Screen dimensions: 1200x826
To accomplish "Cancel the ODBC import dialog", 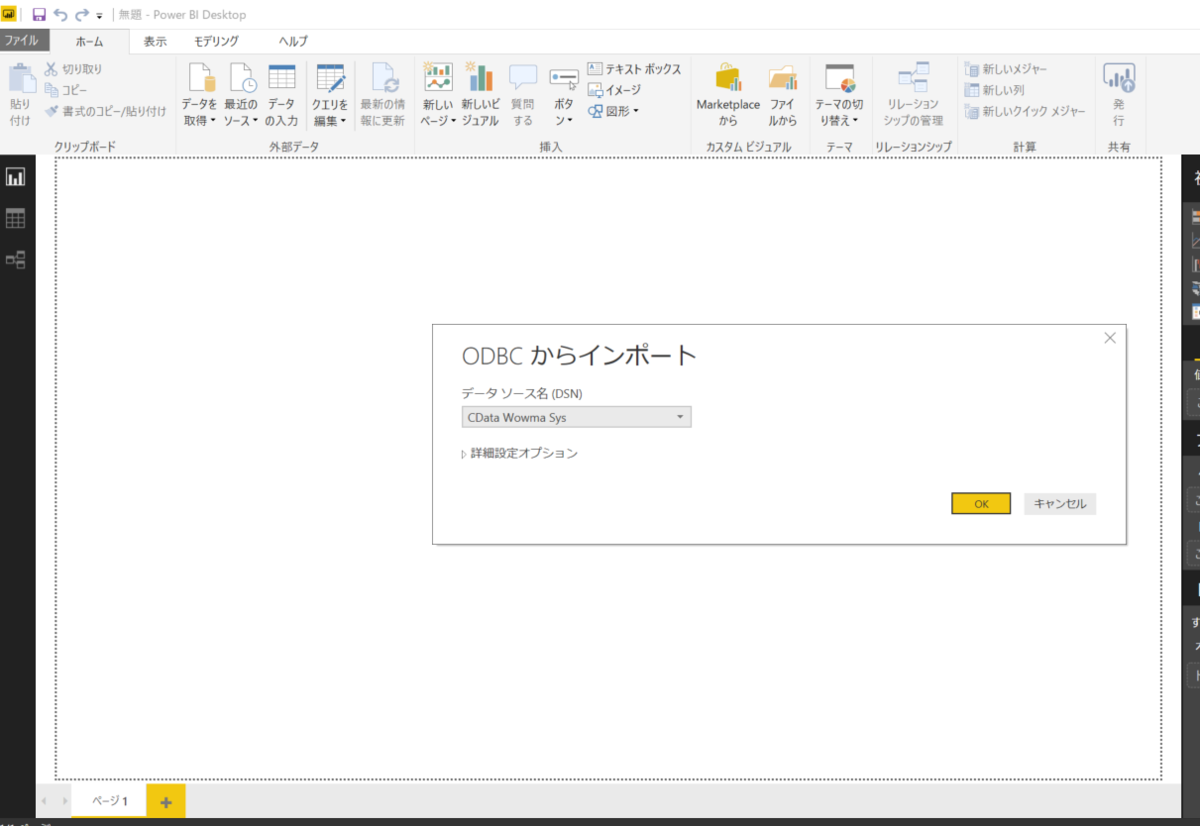I will coord(1059,503).
